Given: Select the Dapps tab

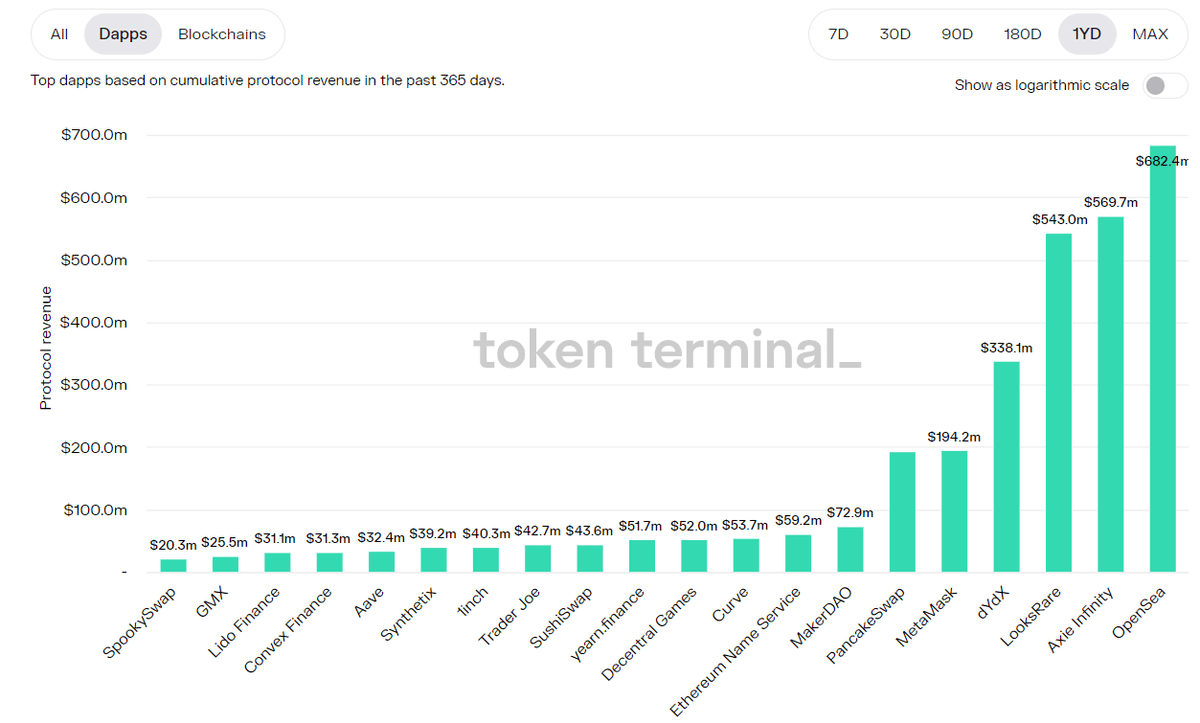Looking at the screenshot, I should pos(123,34).
